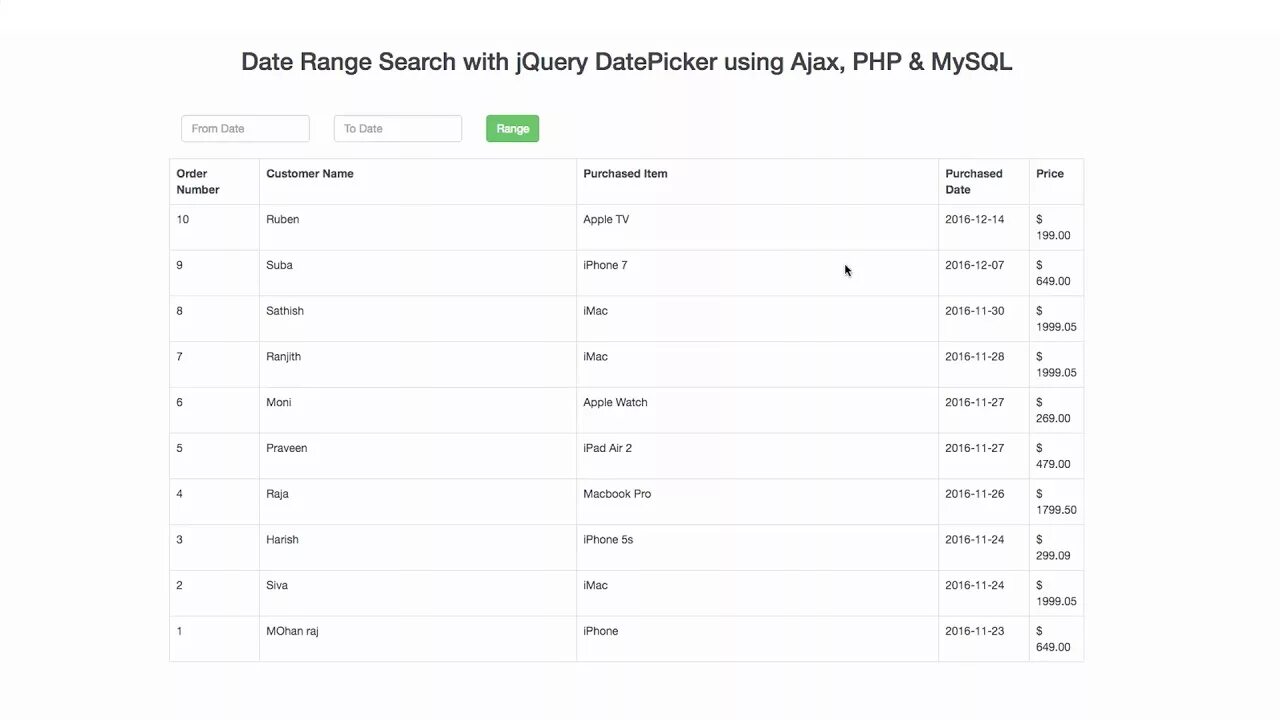Click the Purchased Date column header
This screenshot has height=720, width=1280.
[x=973, y=181]
